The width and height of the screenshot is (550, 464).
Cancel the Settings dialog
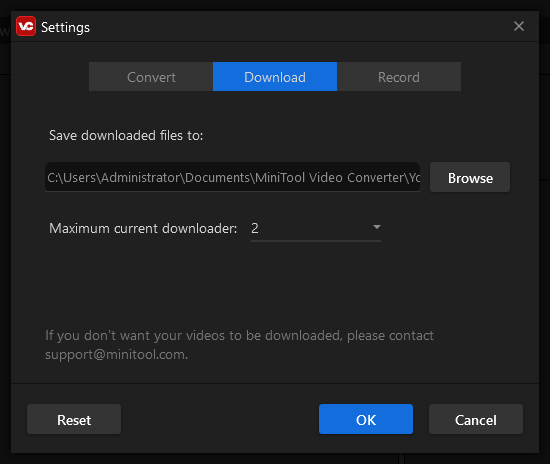(x=476, y=419)
